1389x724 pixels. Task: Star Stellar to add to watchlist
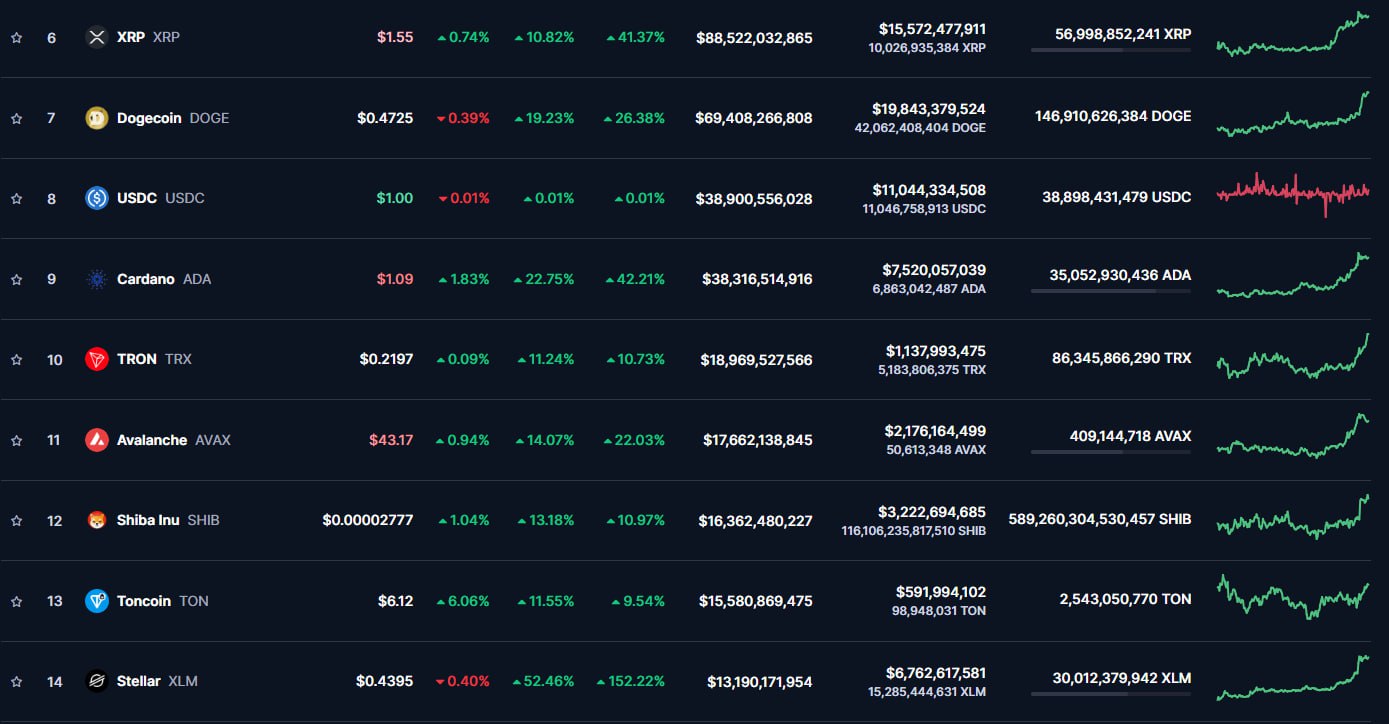pyautogui.click(x=16, y=682)
